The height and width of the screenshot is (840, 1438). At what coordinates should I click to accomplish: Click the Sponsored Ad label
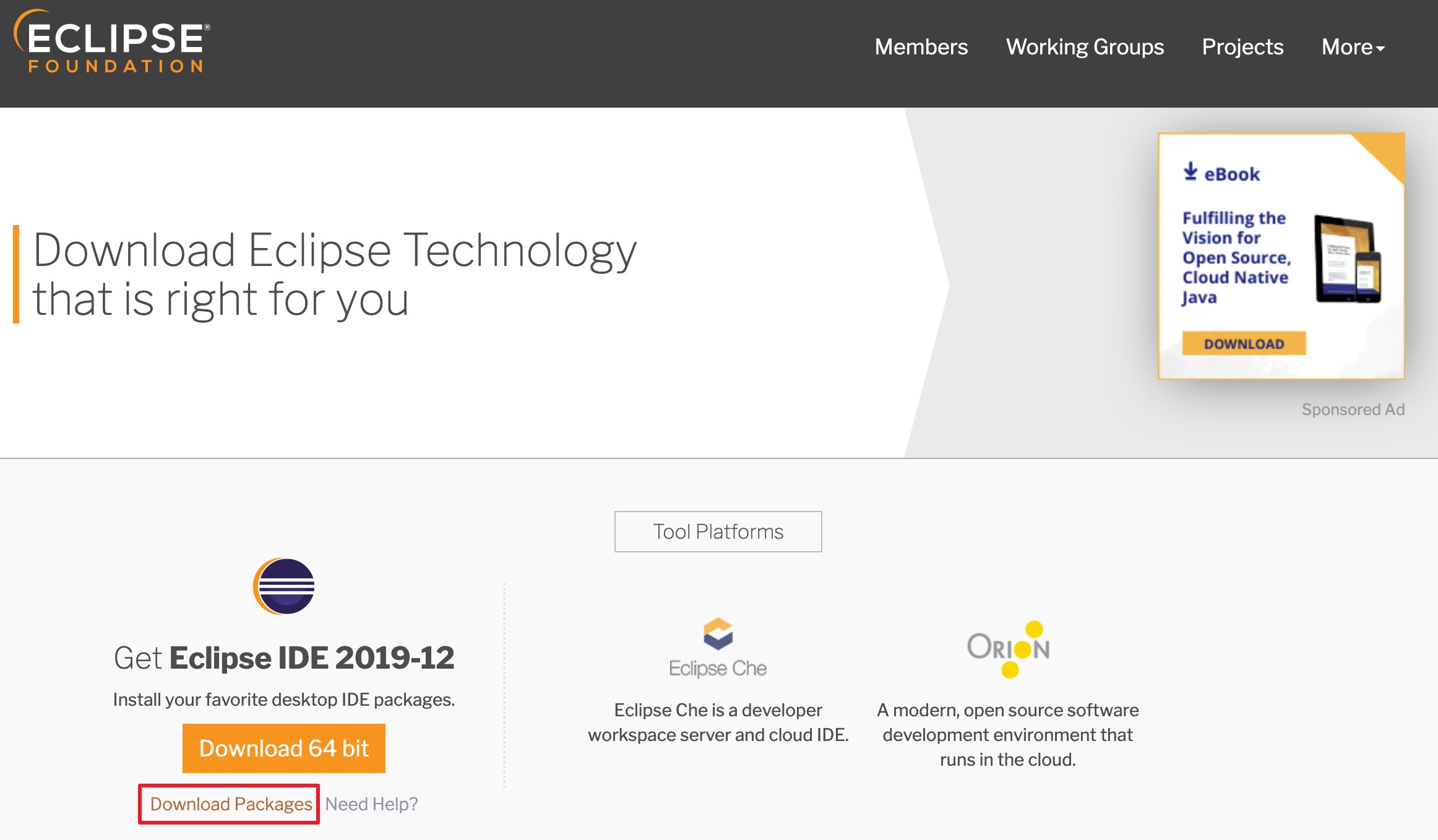pyautogui.click(x=1353, y=409)
